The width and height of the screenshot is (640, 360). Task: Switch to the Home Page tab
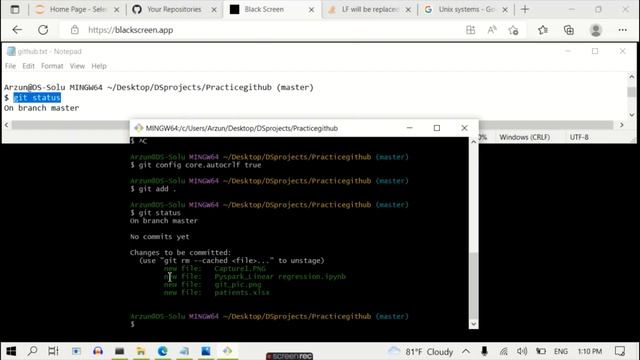click(77, 9)
